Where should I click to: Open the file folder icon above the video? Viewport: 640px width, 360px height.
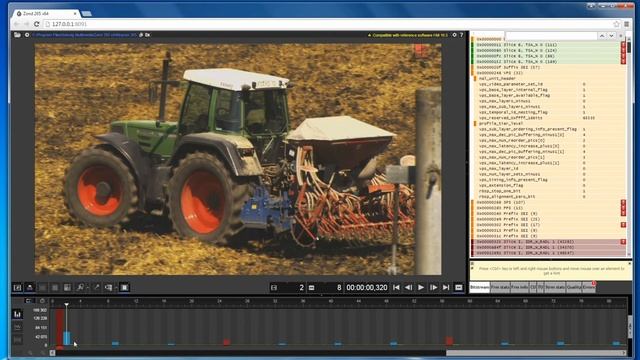[x=17, y=35]
